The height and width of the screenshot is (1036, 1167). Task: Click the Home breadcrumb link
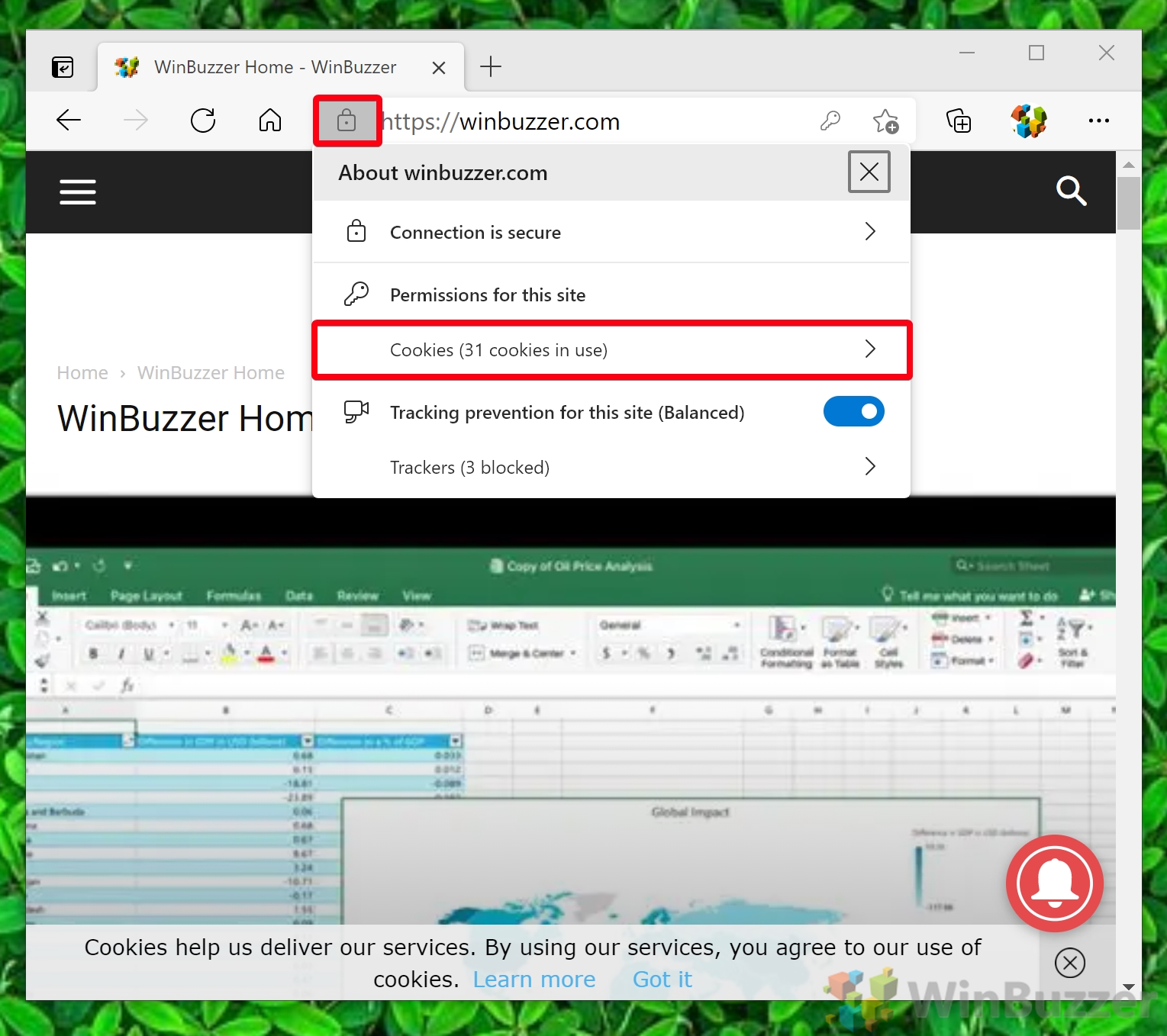tap(82, 373)
